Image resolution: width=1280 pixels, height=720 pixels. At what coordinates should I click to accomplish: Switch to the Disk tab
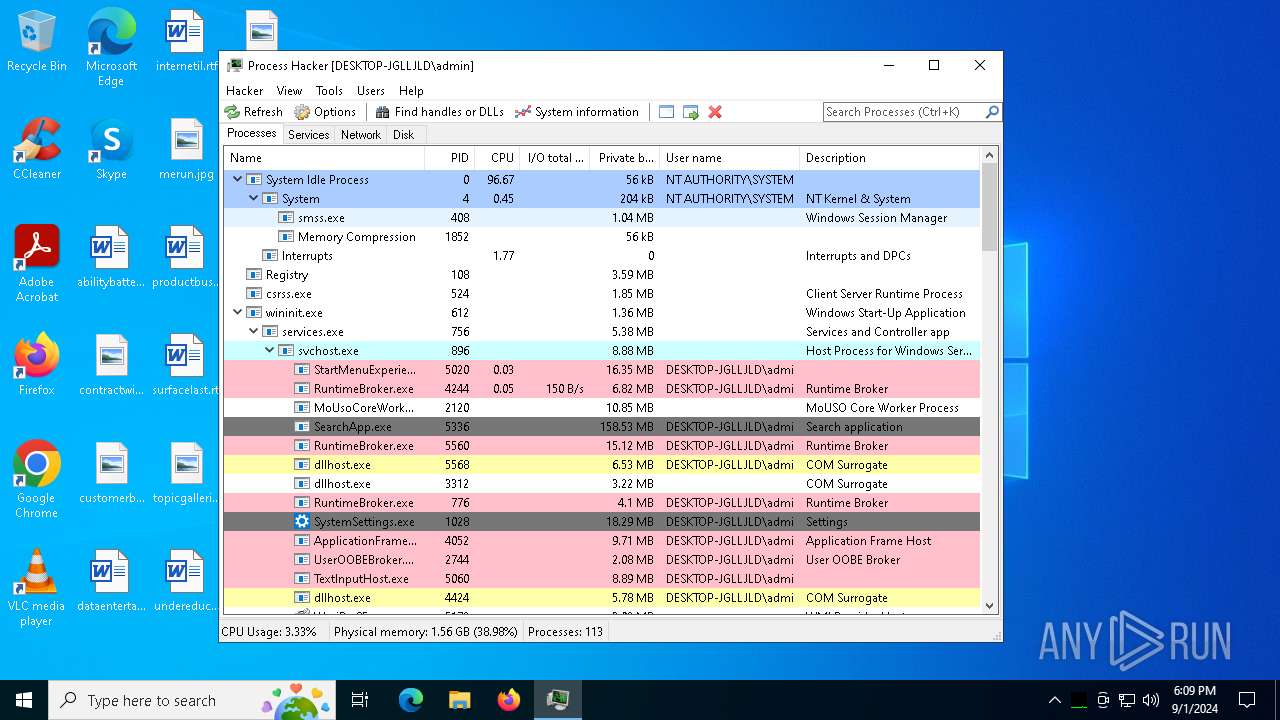tap(403, 134)
